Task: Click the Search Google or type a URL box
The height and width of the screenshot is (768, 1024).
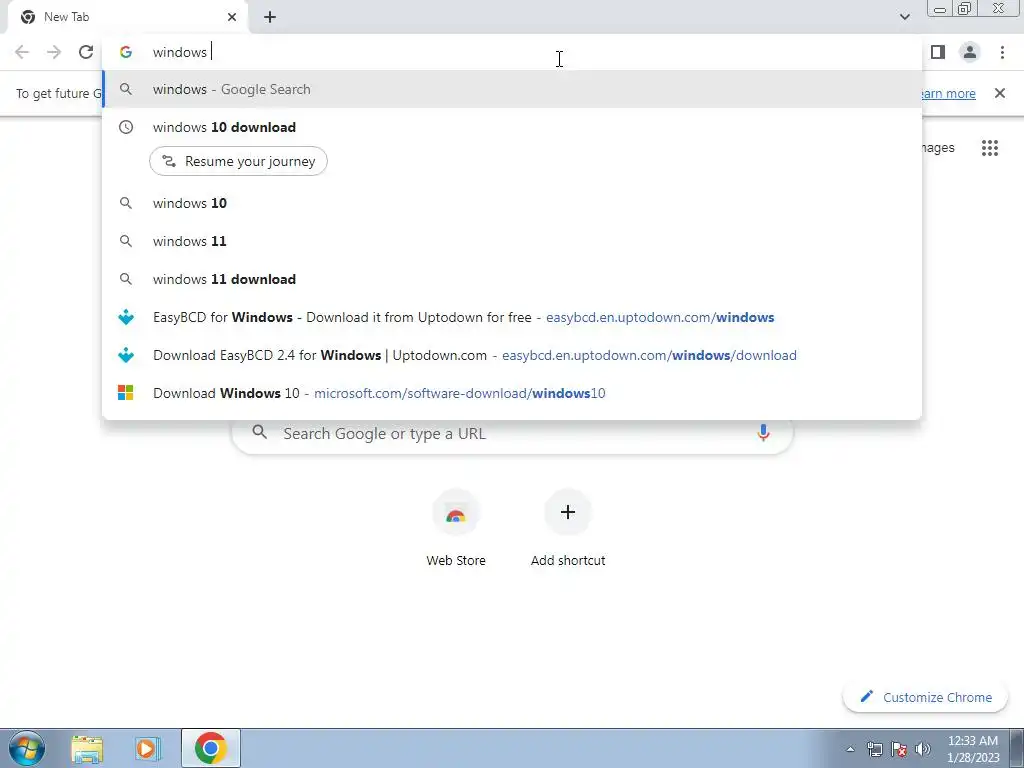Action: pos(512,434)
